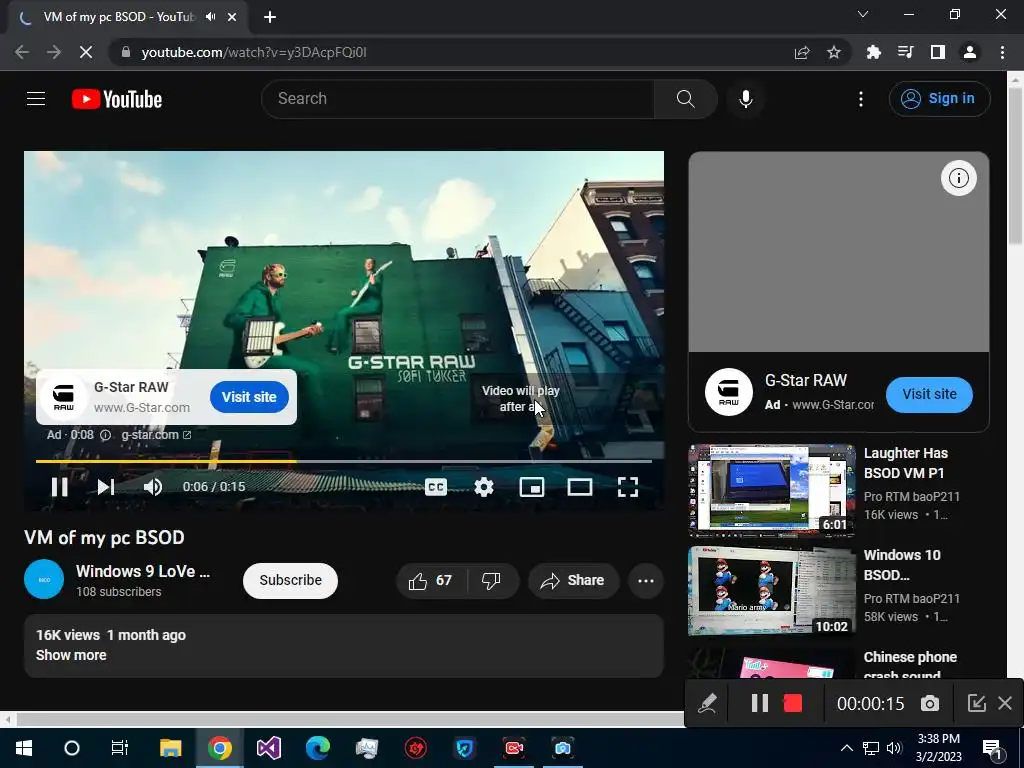Open Task View on taskbar
The width and height of the screenshot is (1024, 768).
120,748
